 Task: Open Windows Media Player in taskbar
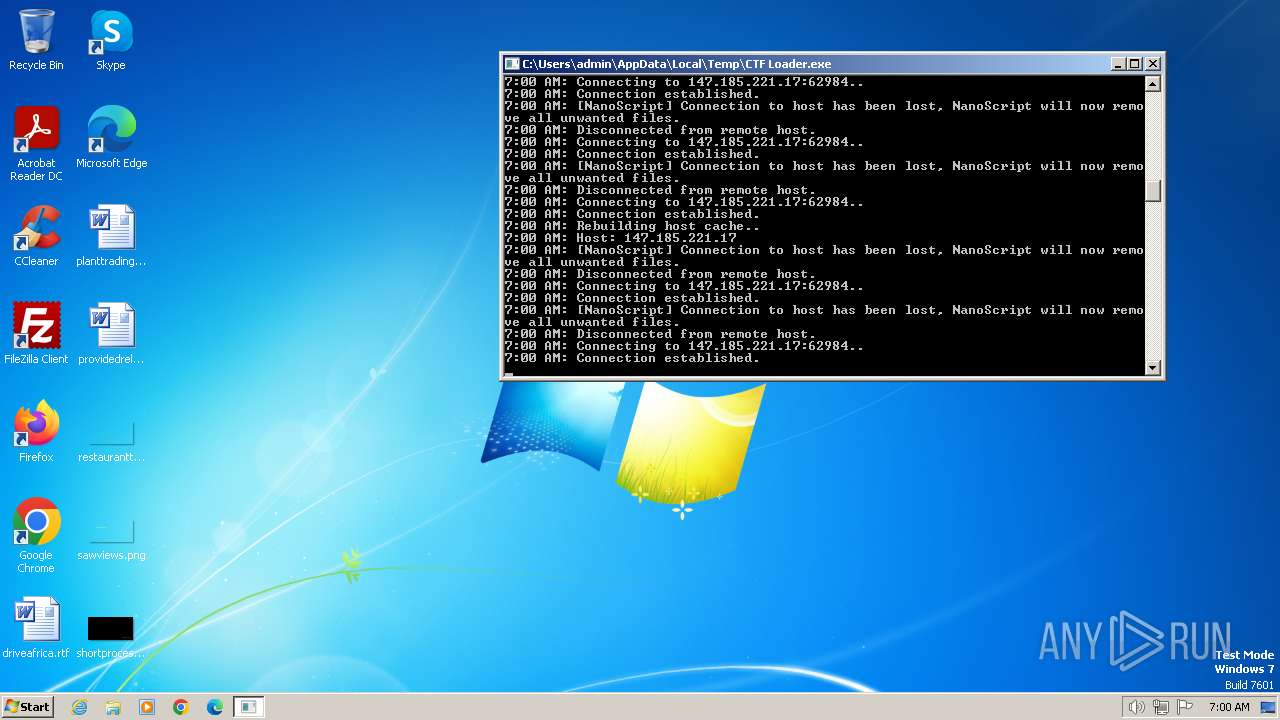coord(147,707)
